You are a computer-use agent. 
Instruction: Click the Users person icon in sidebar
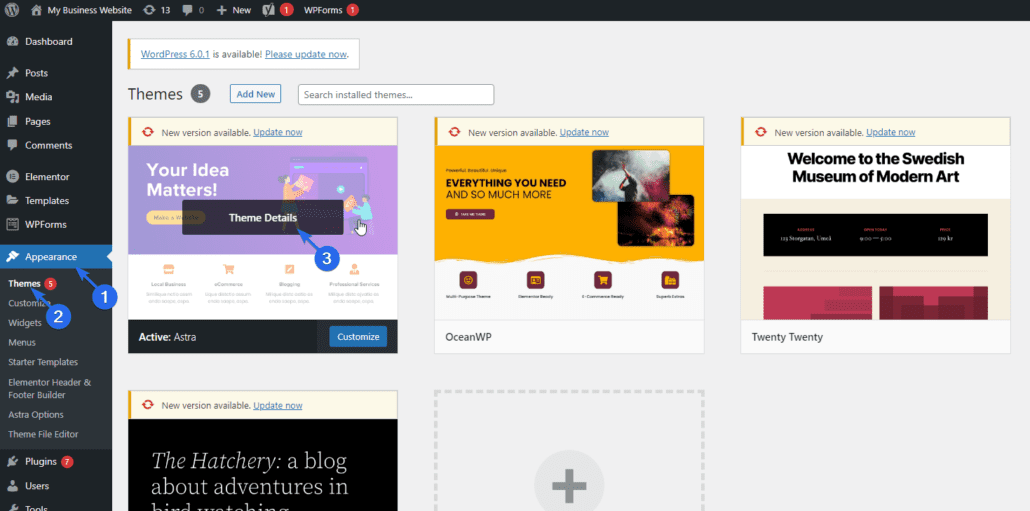coord(12,486)
